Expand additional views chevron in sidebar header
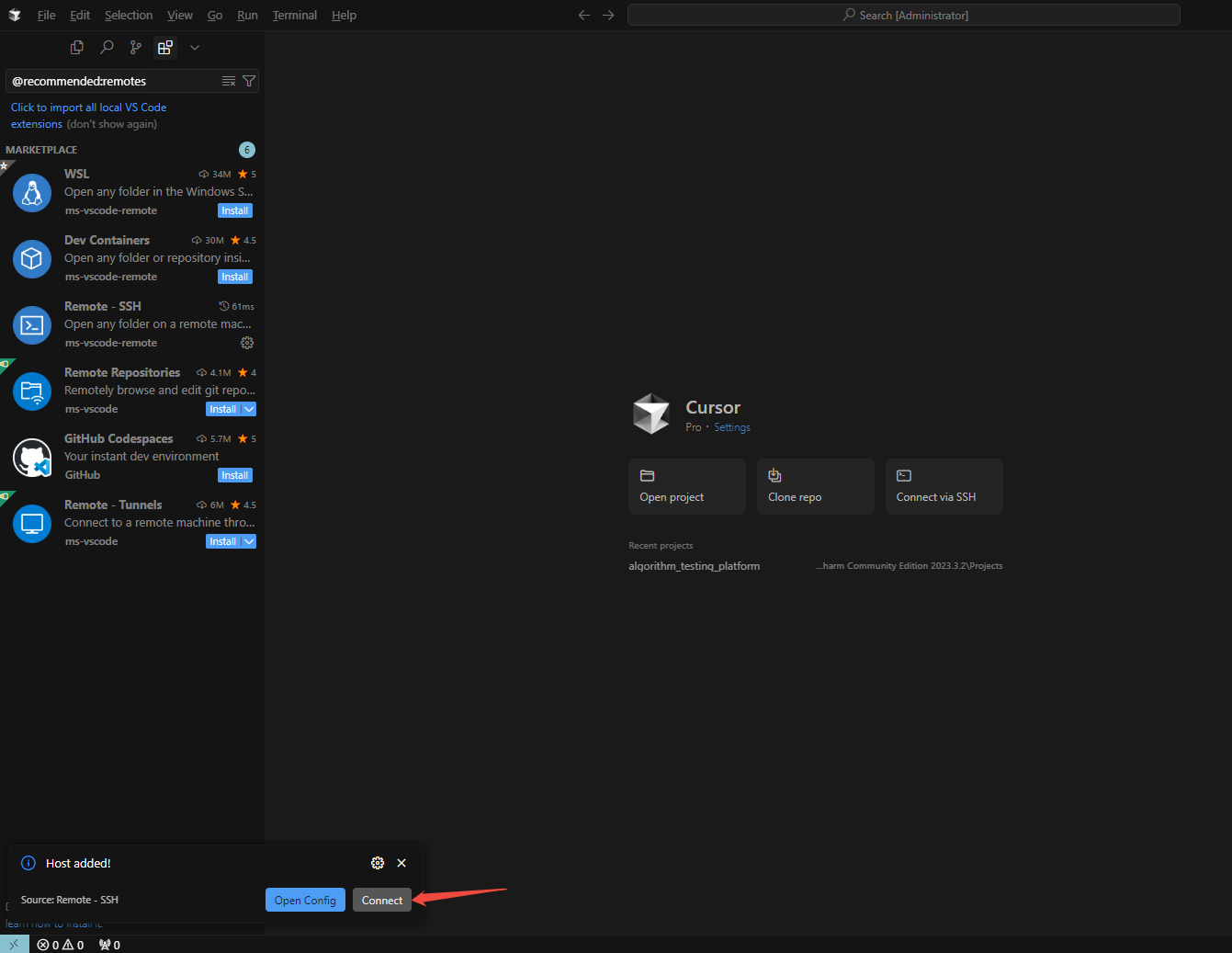The height and width of the screenshot is (953, 1232). point(195,47)
